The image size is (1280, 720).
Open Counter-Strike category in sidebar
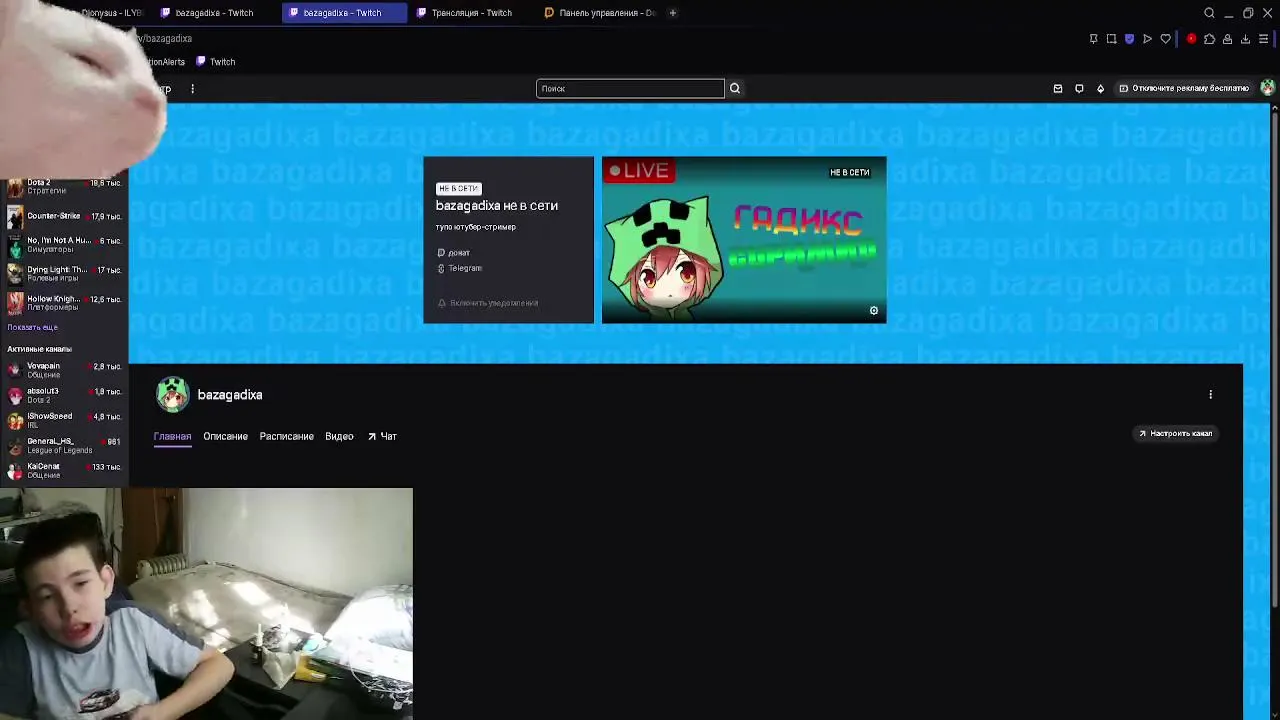pos(64,216)
